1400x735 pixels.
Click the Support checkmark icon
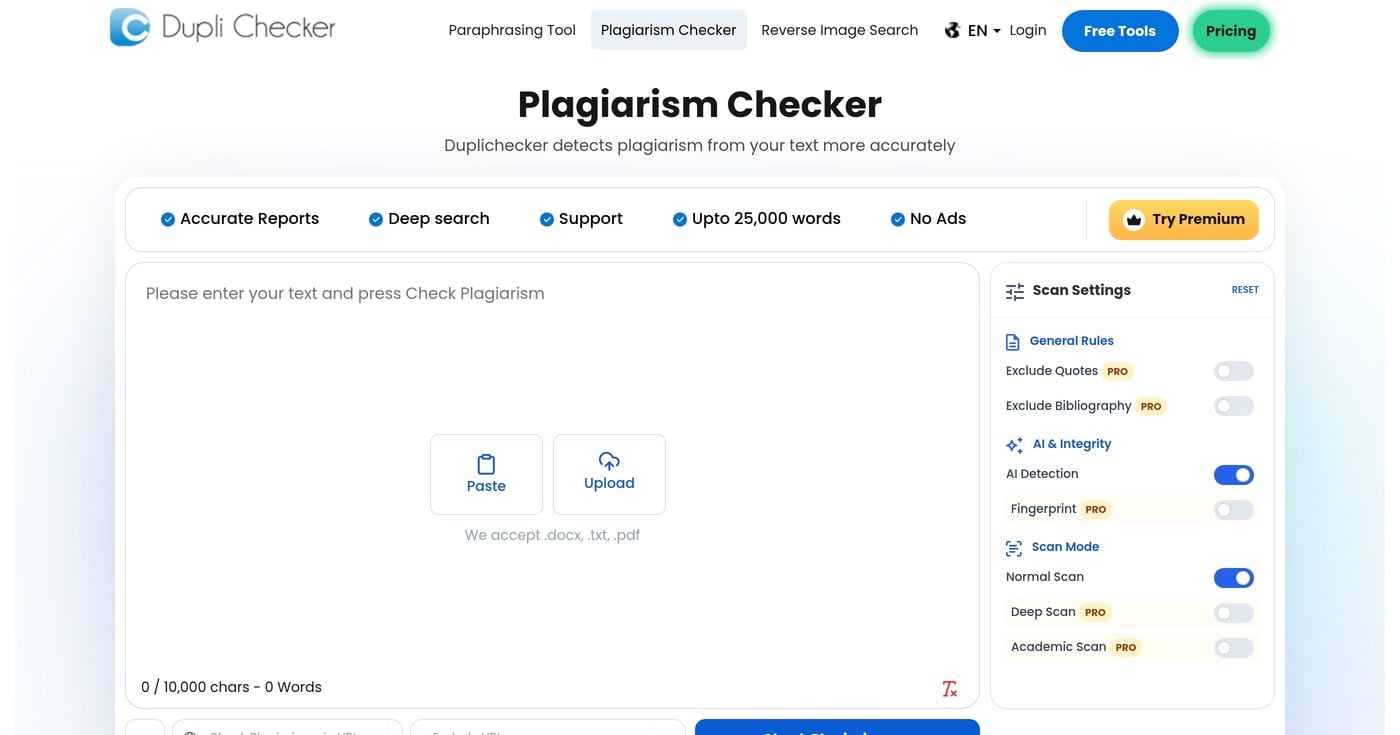click(547, 219)
